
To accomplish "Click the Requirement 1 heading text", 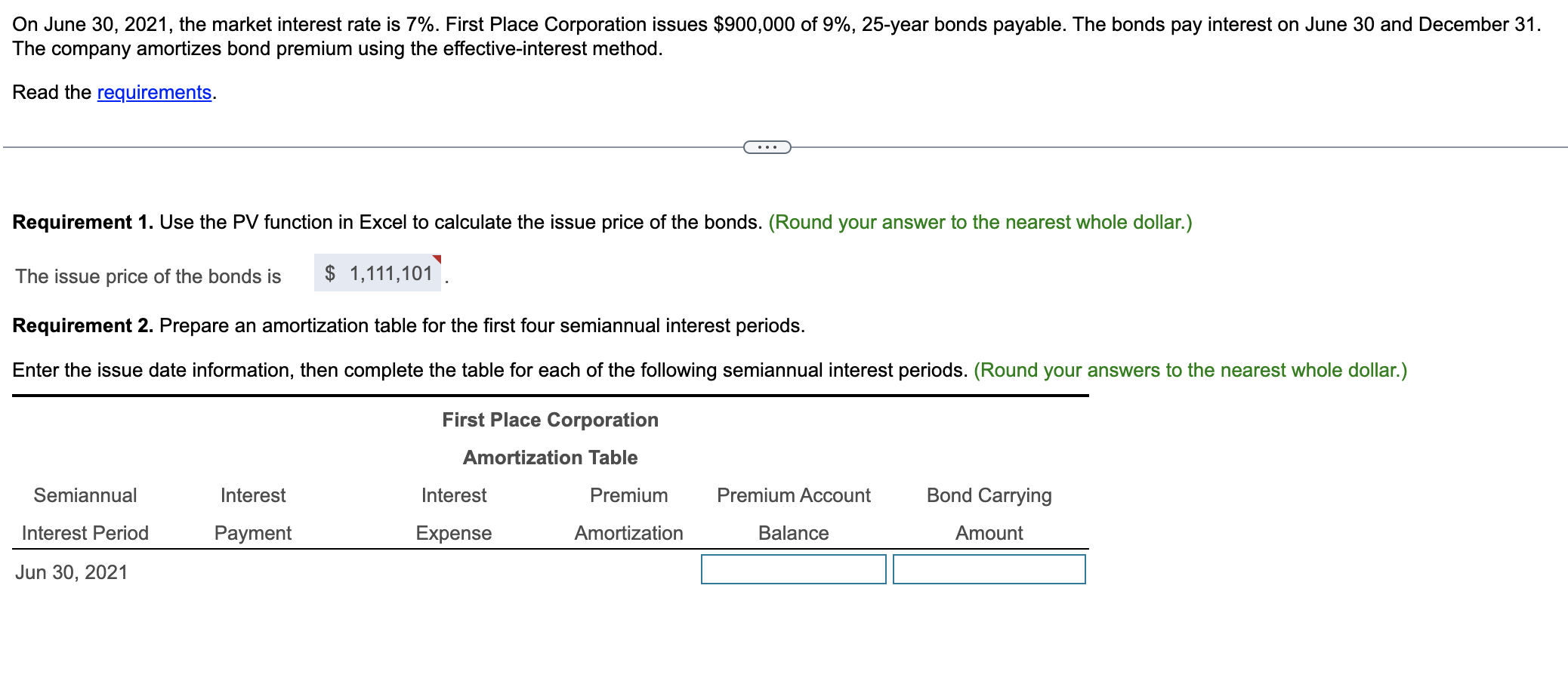I will (84, 222).
